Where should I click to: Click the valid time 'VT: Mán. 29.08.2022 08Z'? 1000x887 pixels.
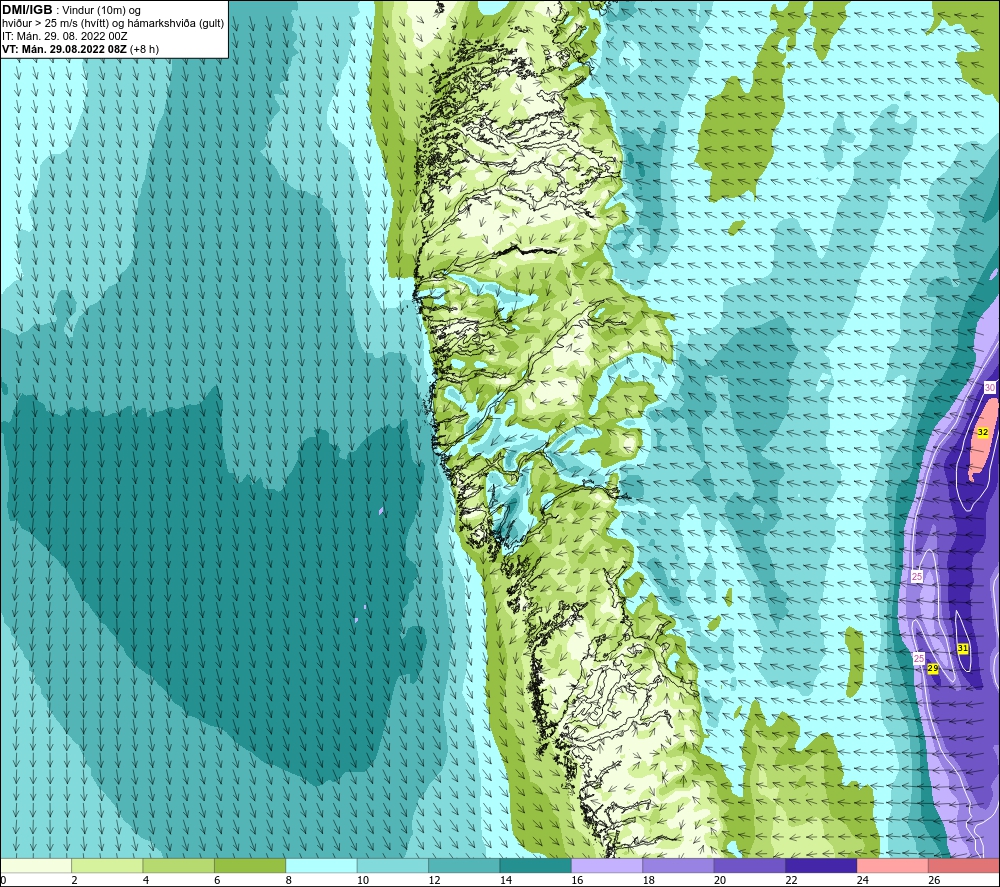[64, 49]
